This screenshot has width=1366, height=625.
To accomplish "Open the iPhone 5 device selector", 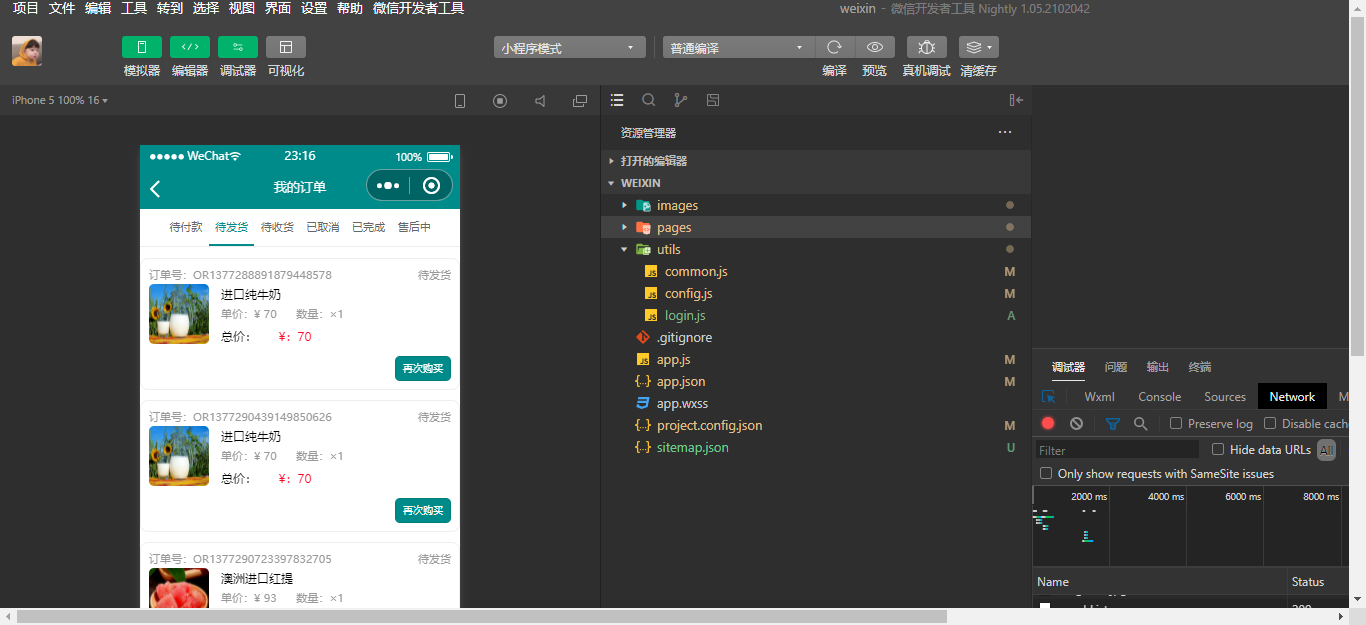I will (x=60, y=100).
